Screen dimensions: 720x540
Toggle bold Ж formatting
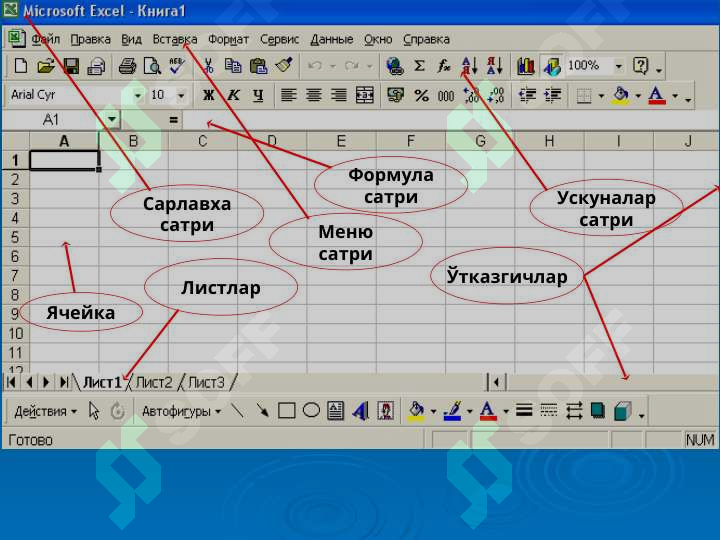pyautogui.click(x=208, y=95)
